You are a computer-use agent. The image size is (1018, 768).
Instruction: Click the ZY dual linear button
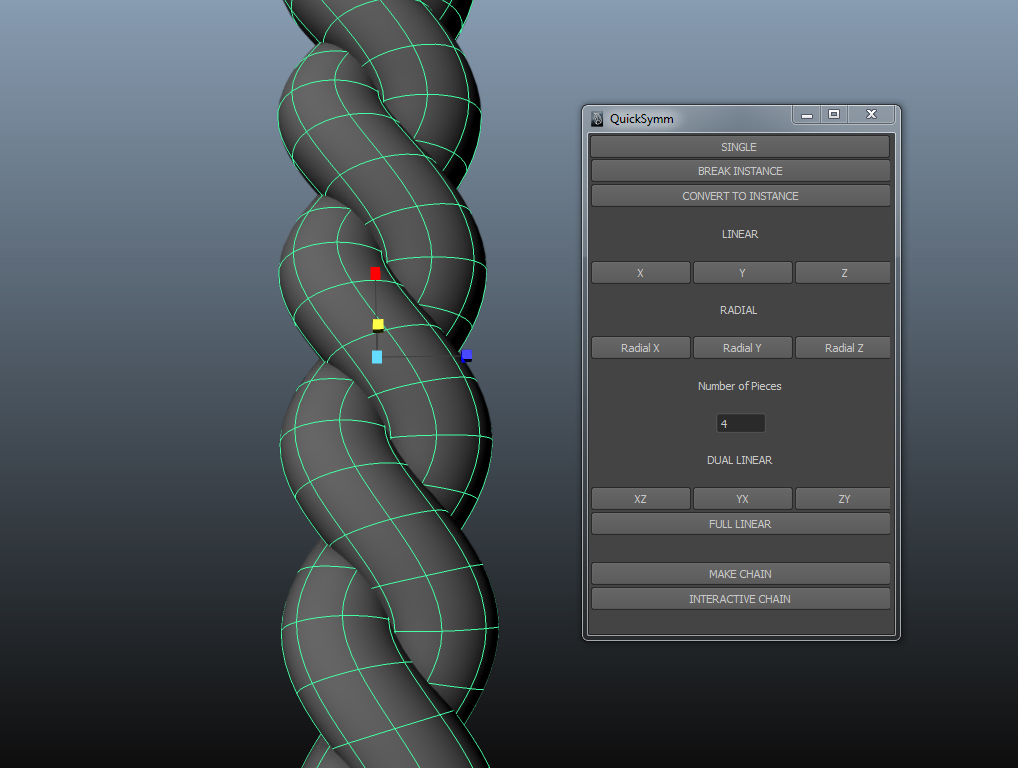pyautogui.click(x=841, y=498)
